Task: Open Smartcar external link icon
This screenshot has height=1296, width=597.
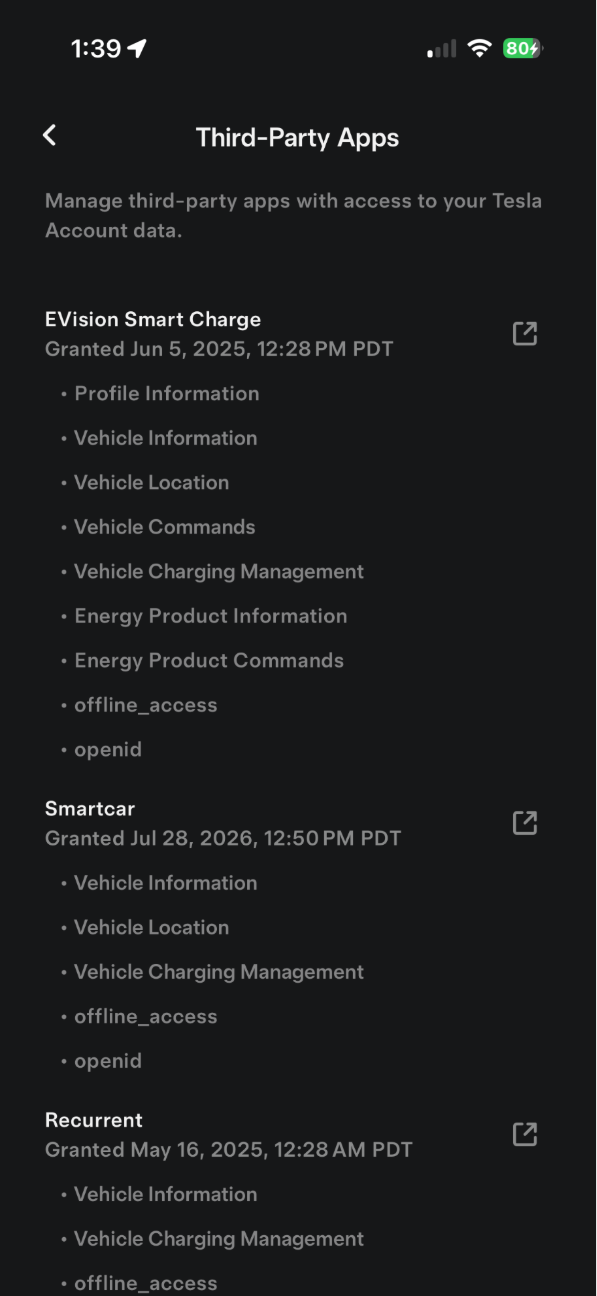Action: [x=525, y=823]
